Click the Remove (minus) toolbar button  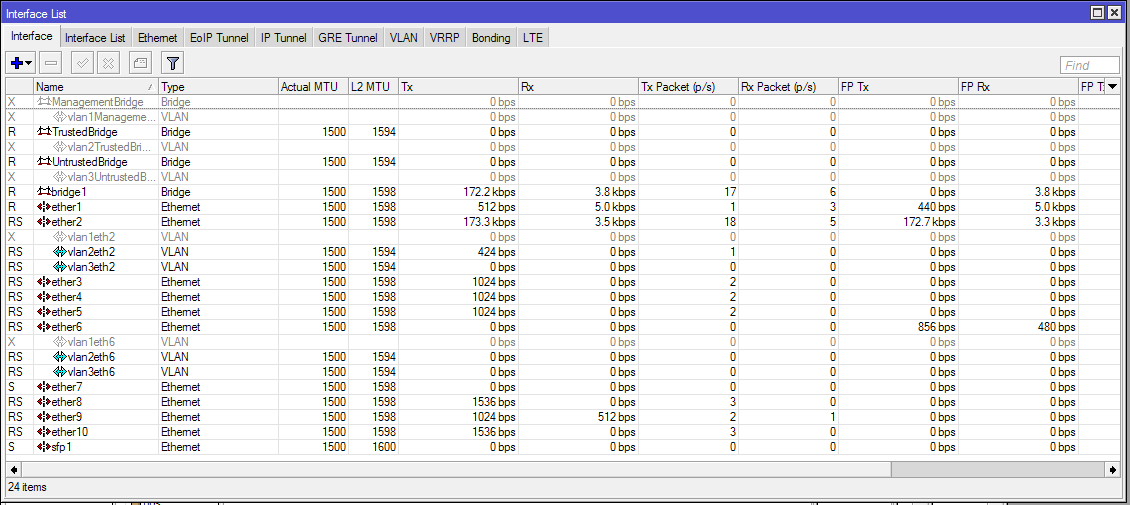tap(51, 63)
